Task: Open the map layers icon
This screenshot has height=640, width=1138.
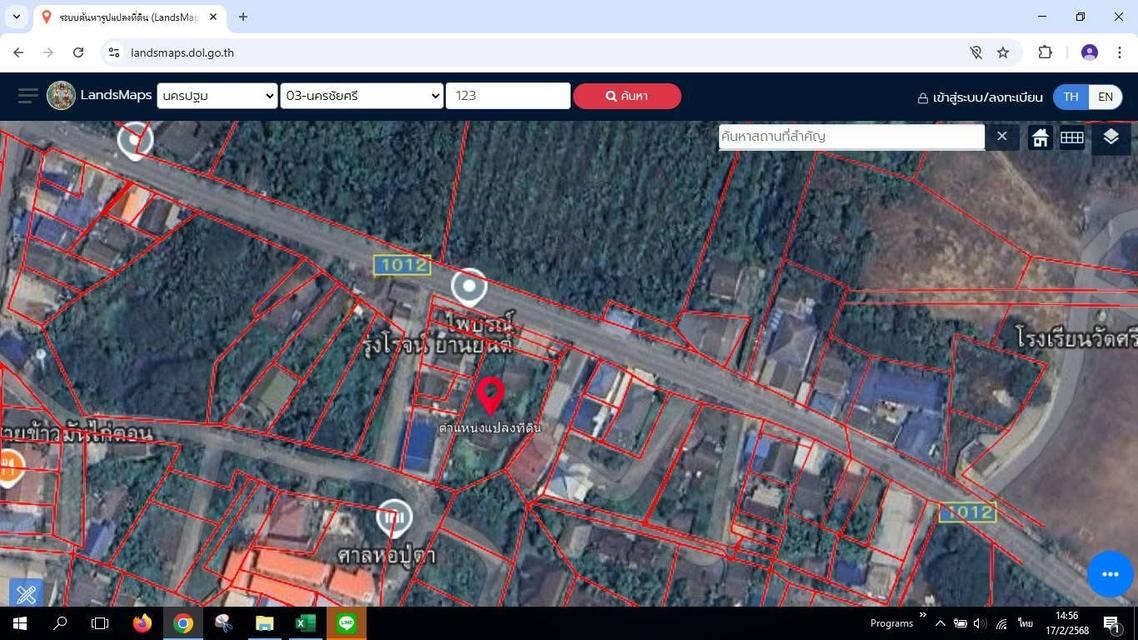Action: click(1111, 137)
